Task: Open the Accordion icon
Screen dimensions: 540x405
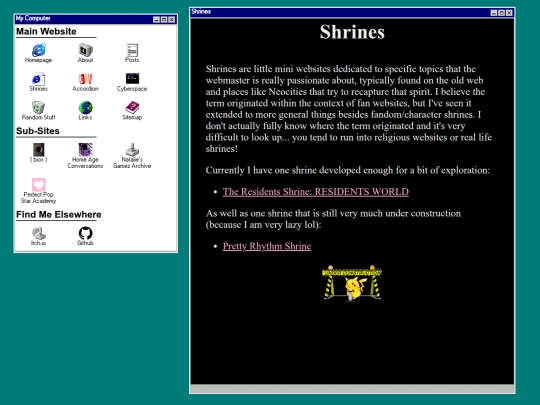Action: pos(85,82)
